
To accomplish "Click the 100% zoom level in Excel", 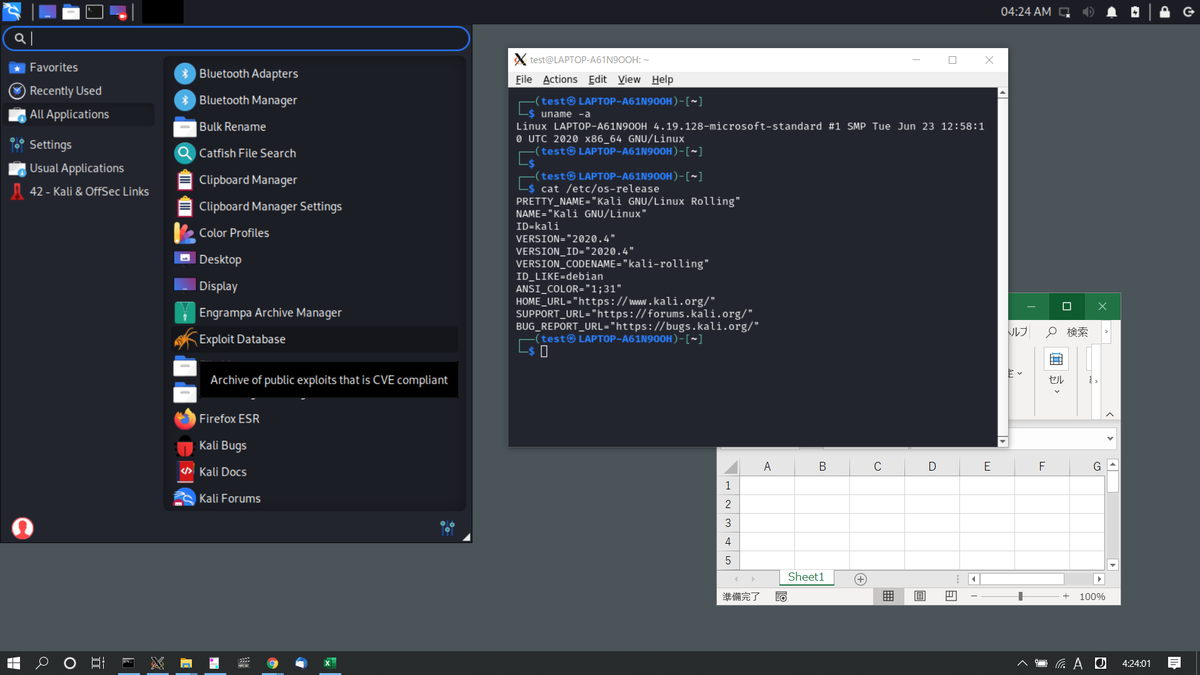I will tap(1092, 596).
